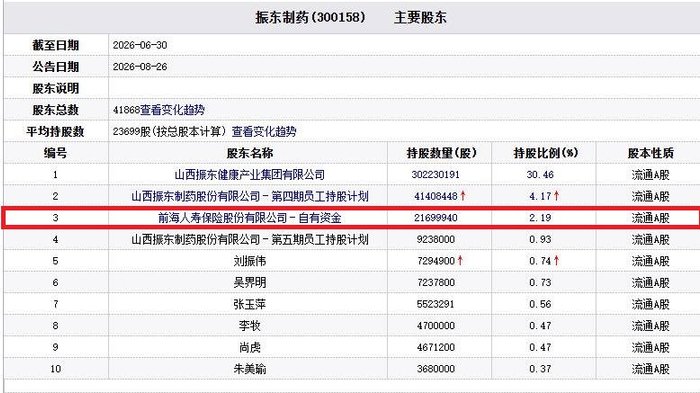Click the 2026-08-26 announcement date
The width and height of the screenshot is (700, 393).
coord(140,67)
